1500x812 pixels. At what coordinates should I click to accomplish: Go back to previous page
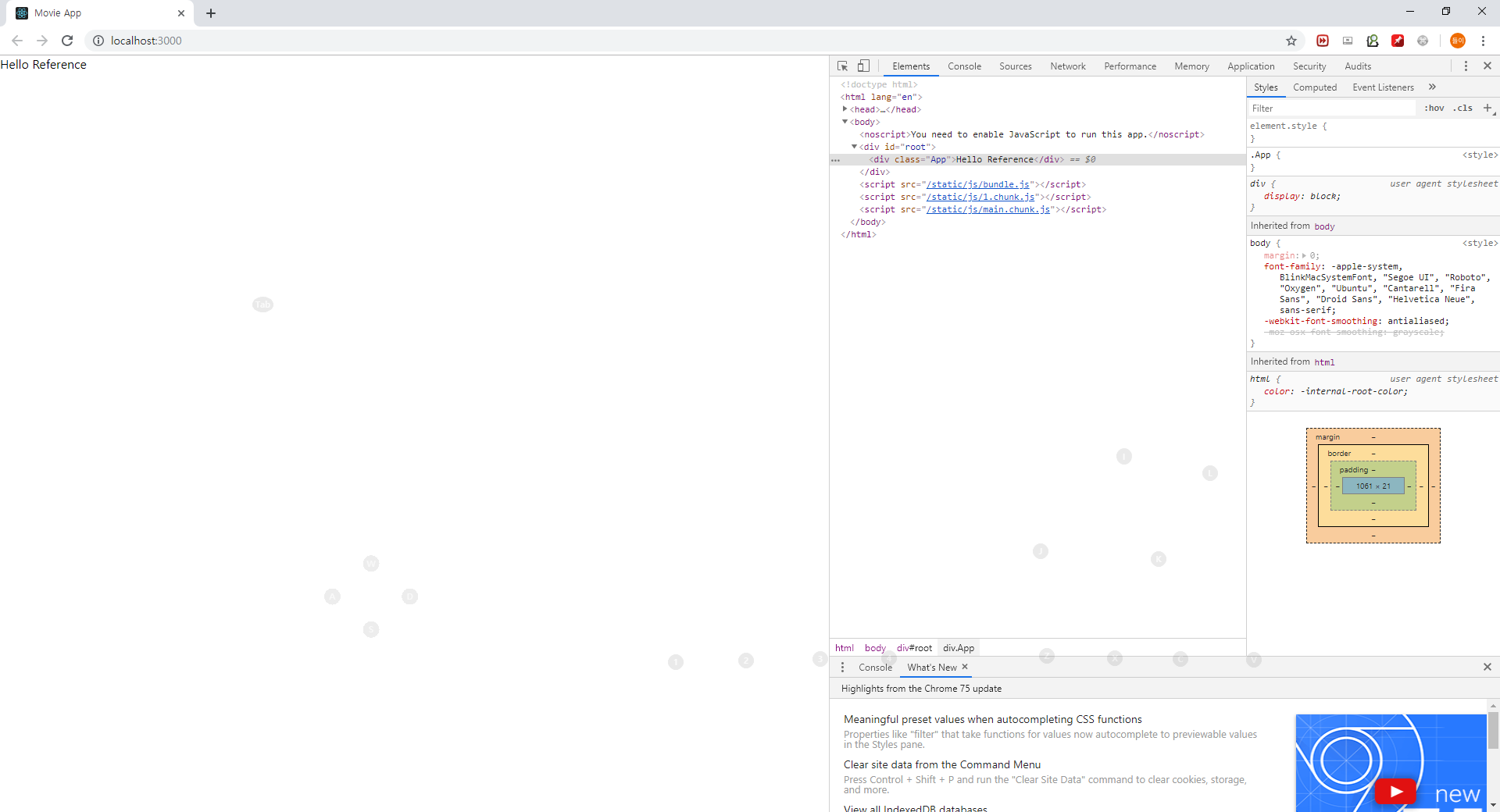[x=17, y=41]
